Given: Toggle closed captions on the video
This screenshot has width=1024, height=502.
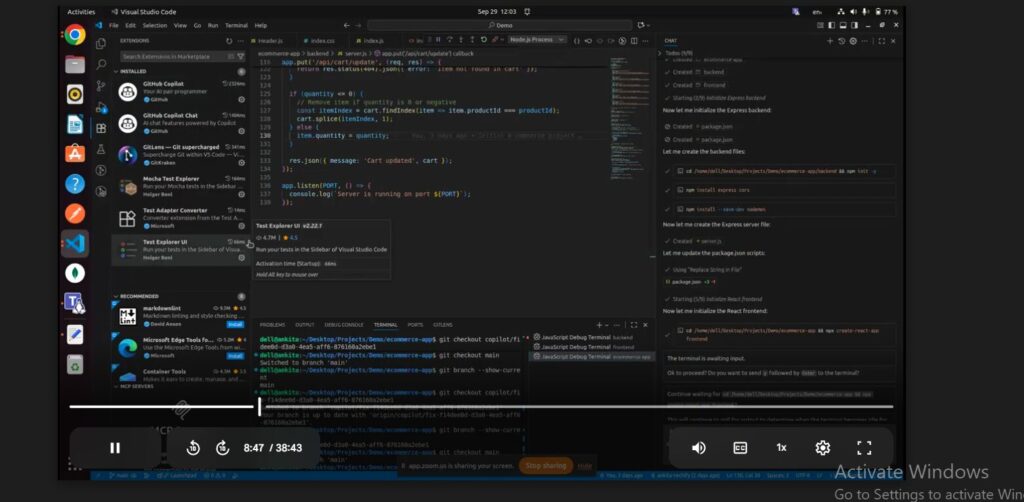Looking at the screenshot, I should coord(740,448).
